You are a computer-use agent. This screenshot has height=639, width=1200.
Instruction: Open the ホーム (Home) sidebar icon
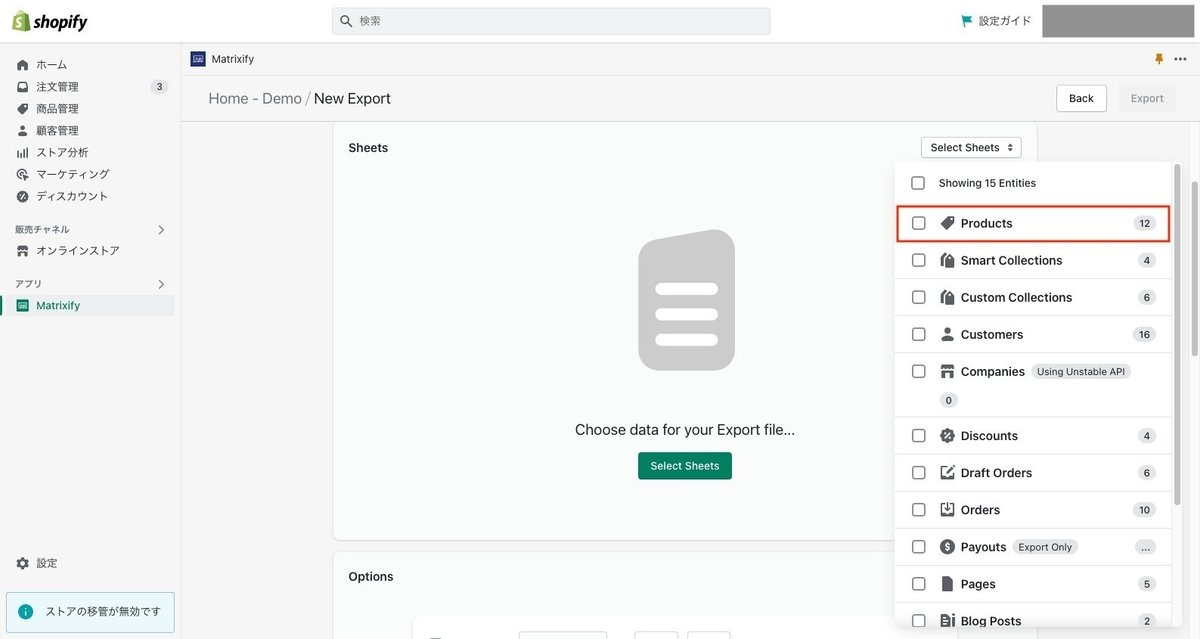click(x=22, y=64)
